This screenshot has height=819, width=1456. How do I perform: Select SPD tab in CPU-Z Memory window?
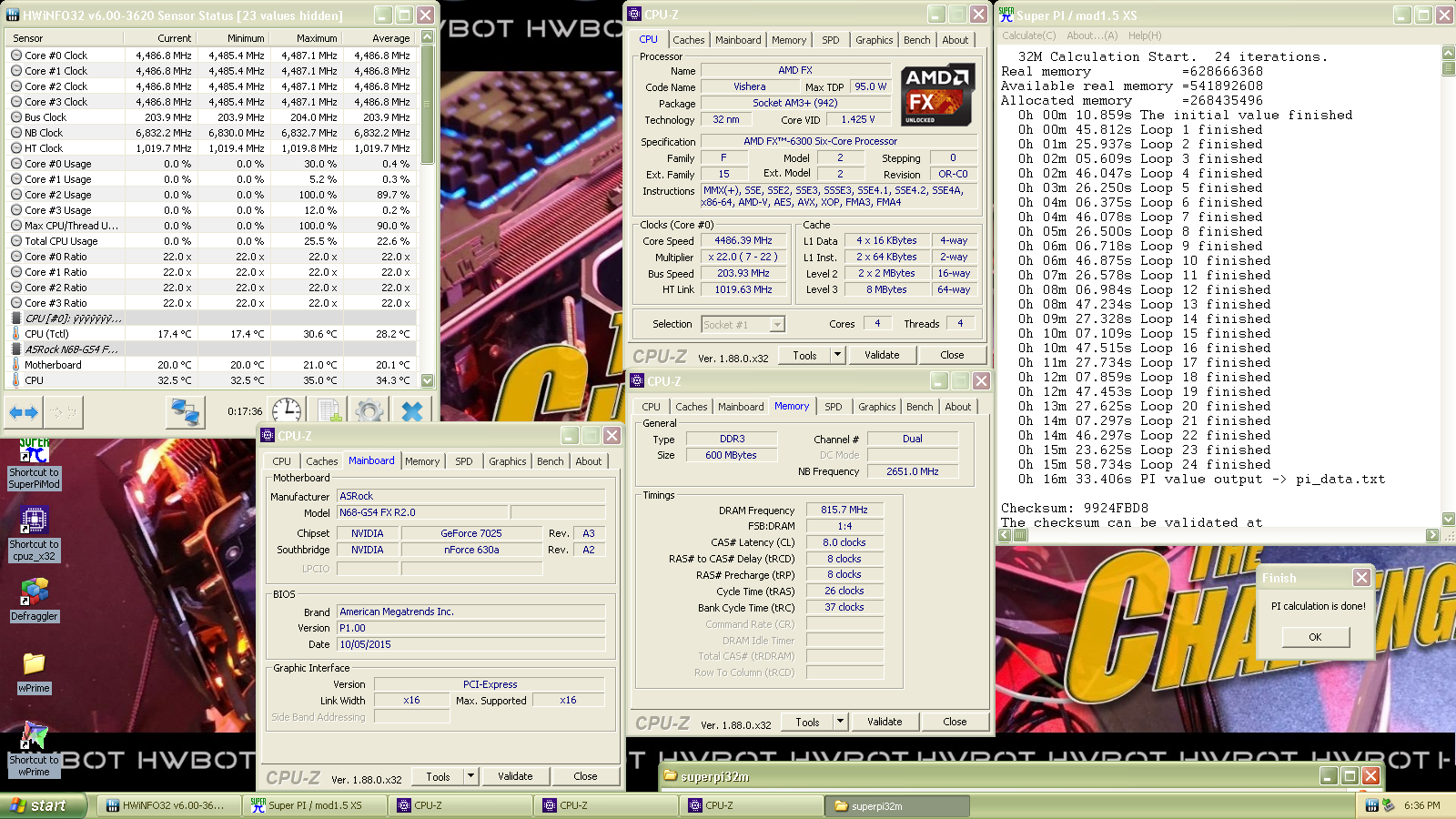(834, 407)
